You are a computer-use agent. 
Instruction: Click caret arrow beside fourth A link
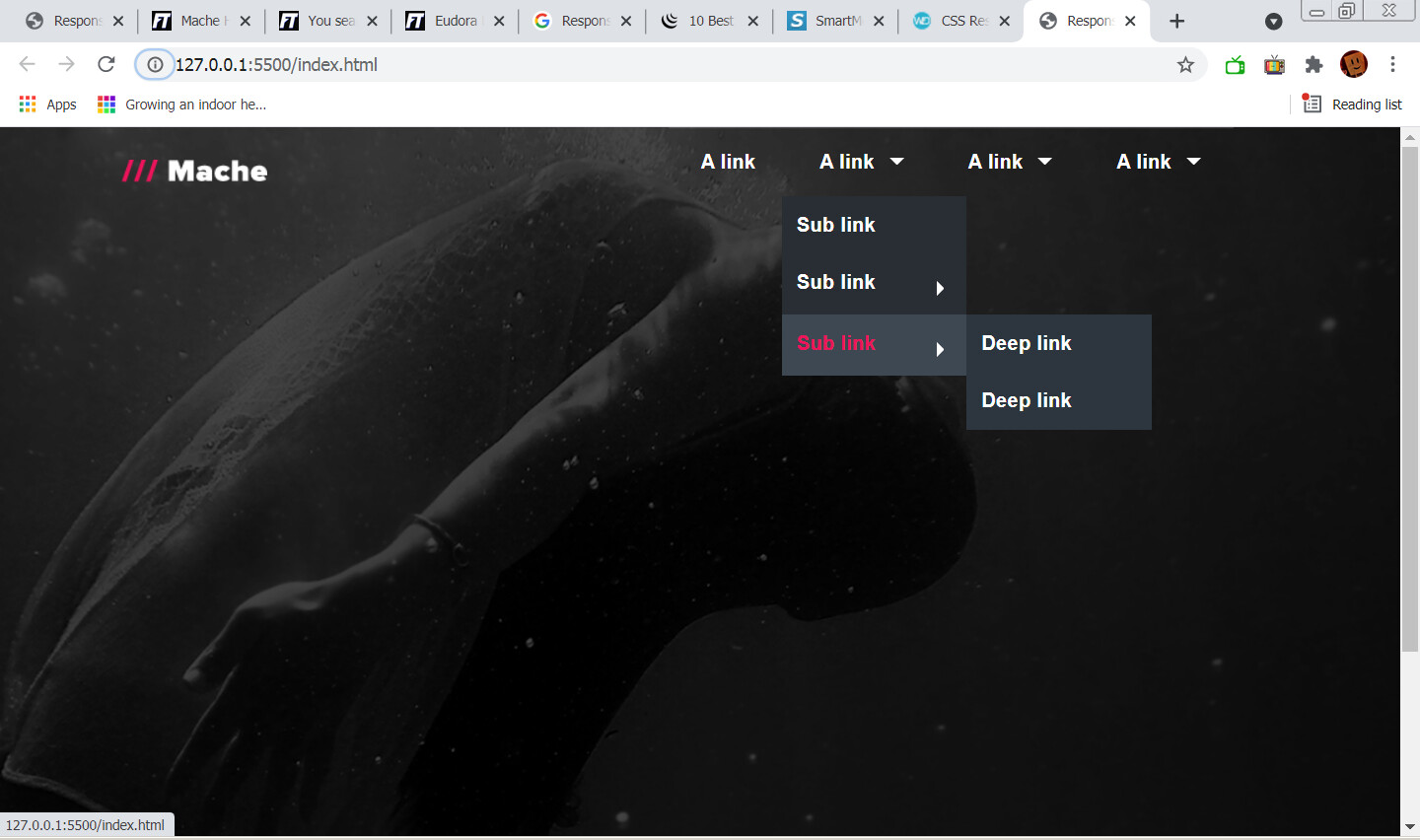pyautogui.click(x=1193, y=162)
